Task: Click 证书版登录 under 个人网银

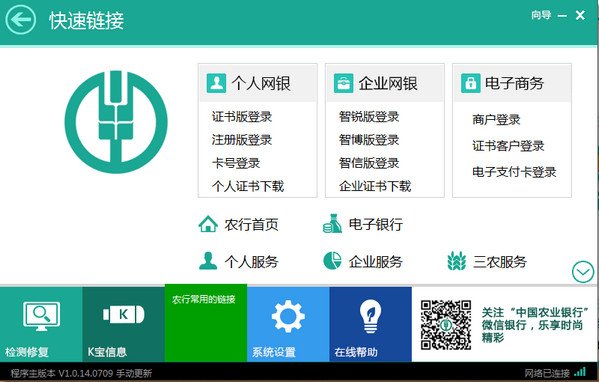Action: (242, 117)
